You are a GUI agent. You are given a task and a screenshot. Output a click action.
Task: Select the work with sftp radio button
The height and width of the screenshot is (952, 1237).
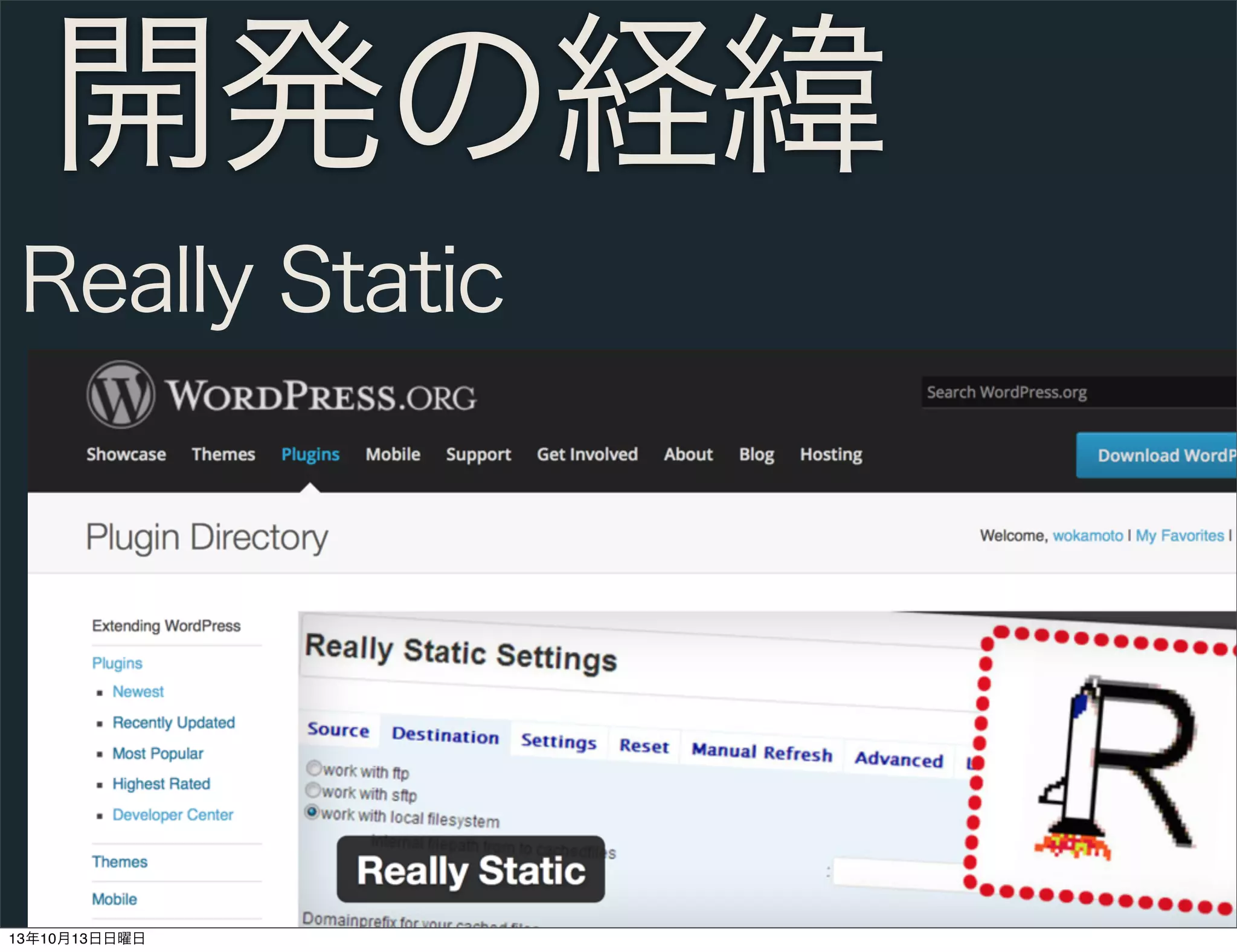313,790
